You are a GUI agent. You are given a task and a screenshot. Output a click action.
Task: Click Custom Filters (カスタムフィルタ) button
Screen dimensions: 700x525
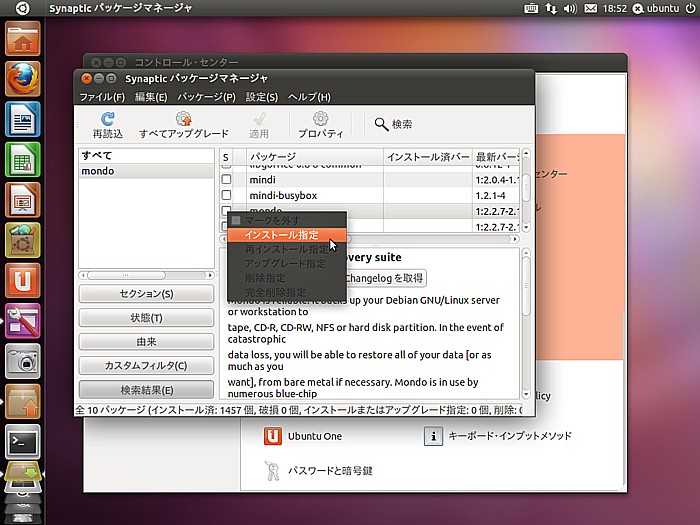[146, 366]
